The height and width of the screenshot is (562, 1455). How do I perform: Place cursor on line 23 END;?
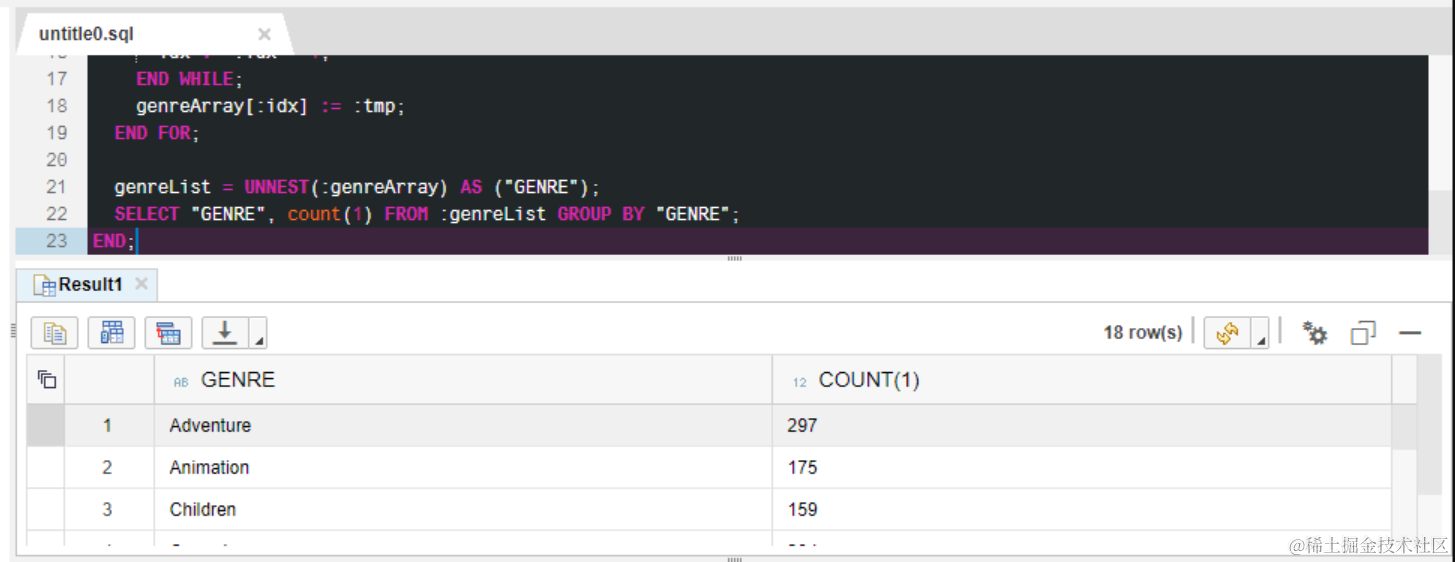[112, 241]
